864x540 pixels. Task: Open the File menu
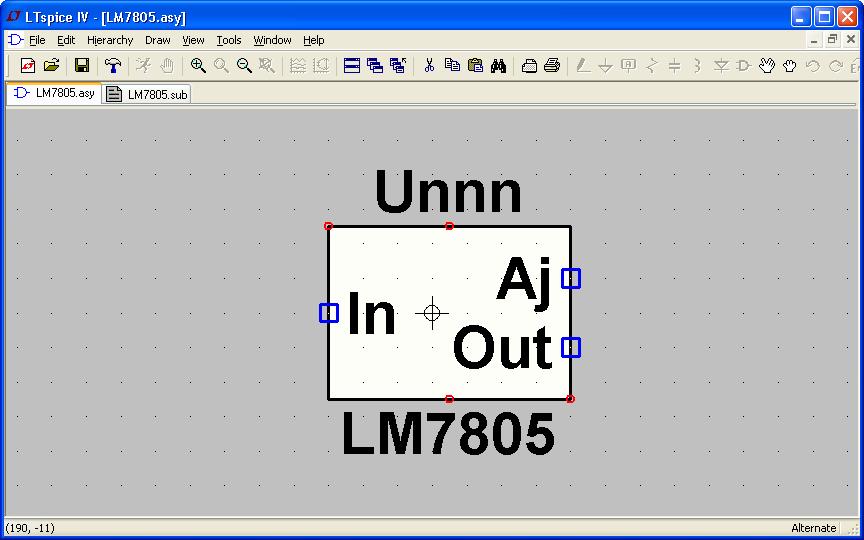(37, 40)
